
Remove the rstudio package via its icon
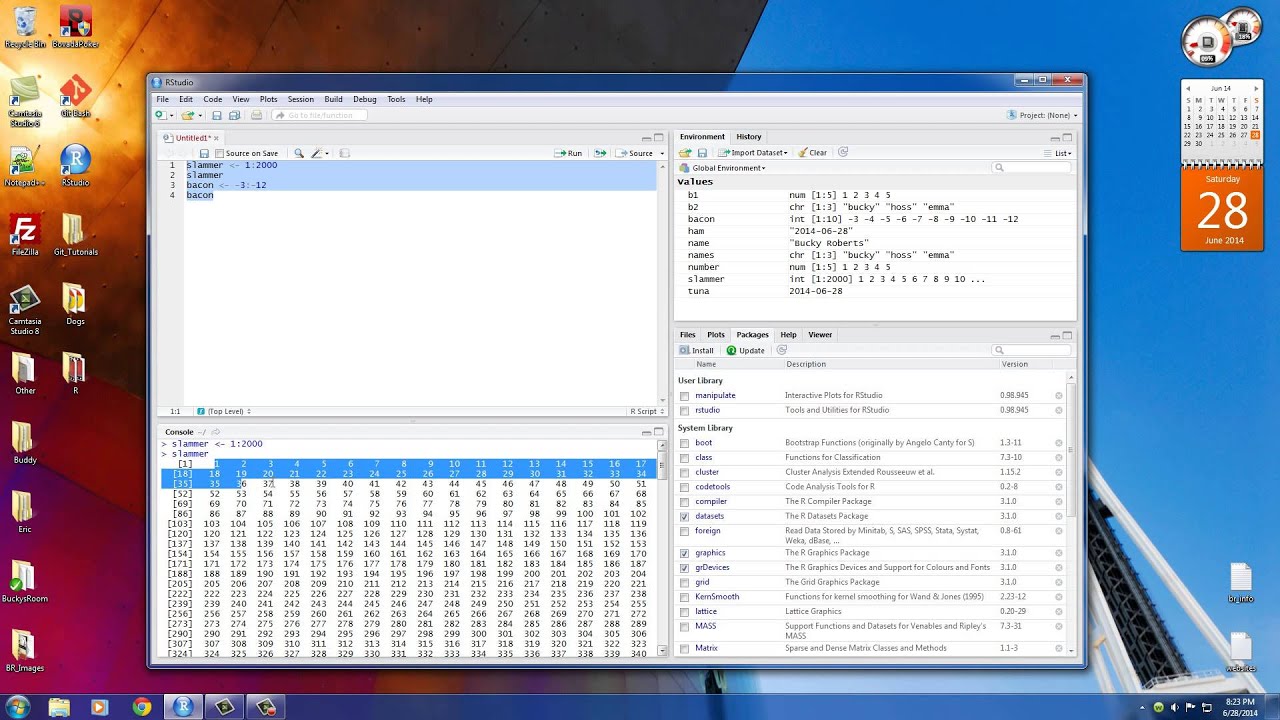pos(1058,411)
